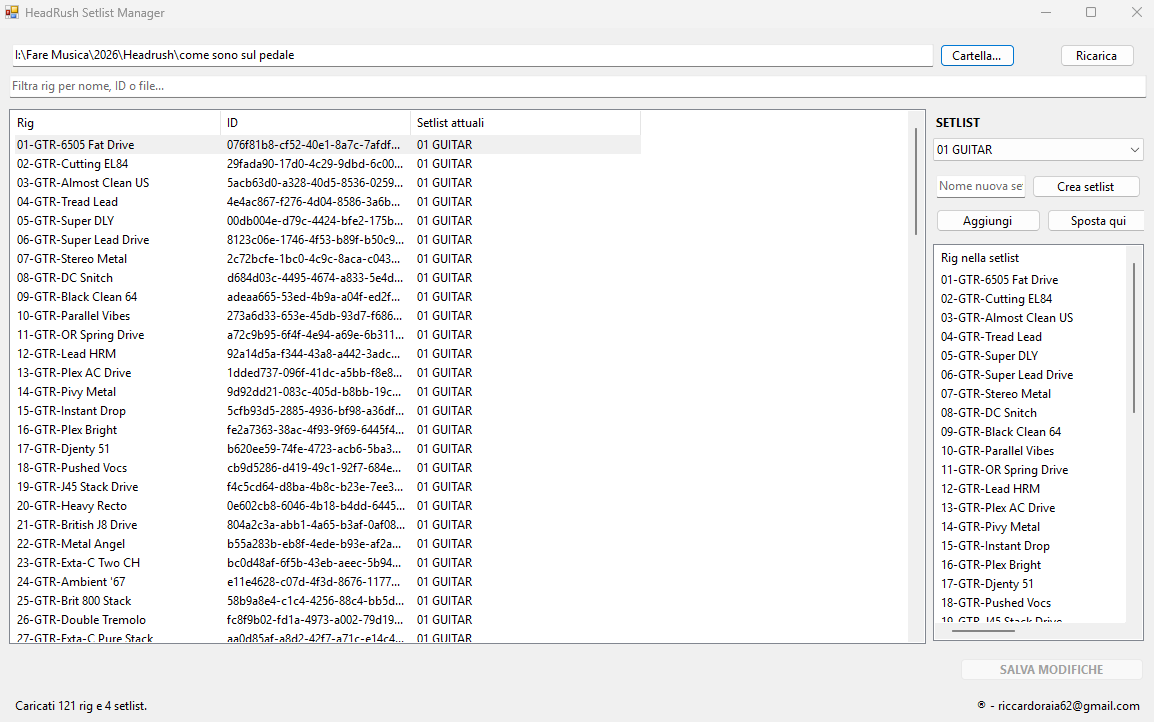Sort by the Setlist attuali column header
Viewport: 1154px width, 722px height.
click(525, 123)
